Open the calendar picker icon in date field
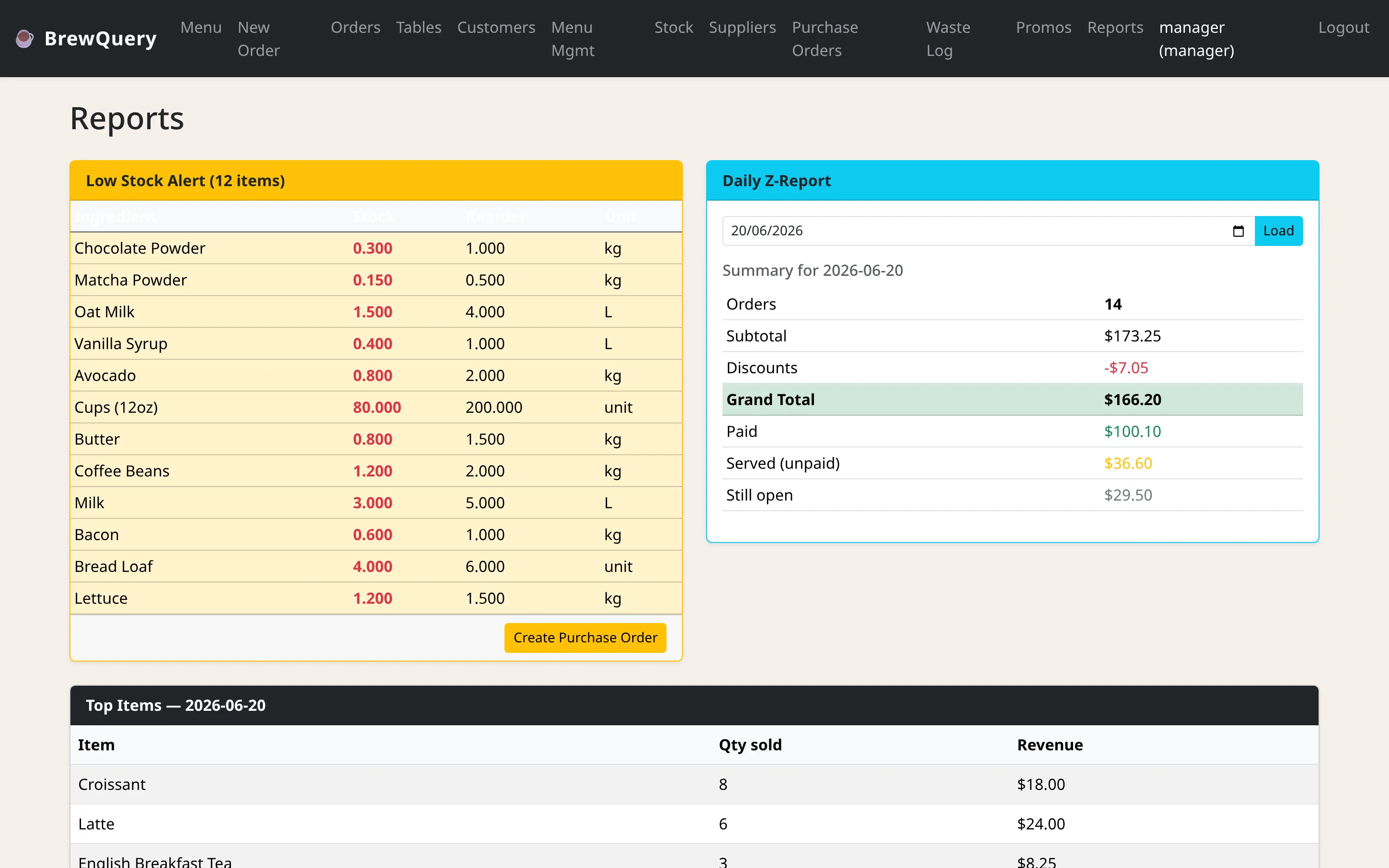The image size is (1389, 868). click(1238, 231)
